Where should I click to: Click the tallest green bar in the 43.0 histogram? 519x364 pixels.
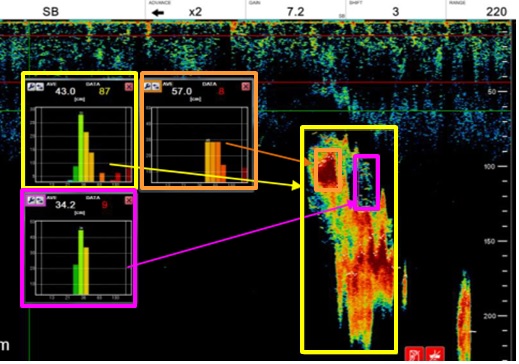(81, 147)
